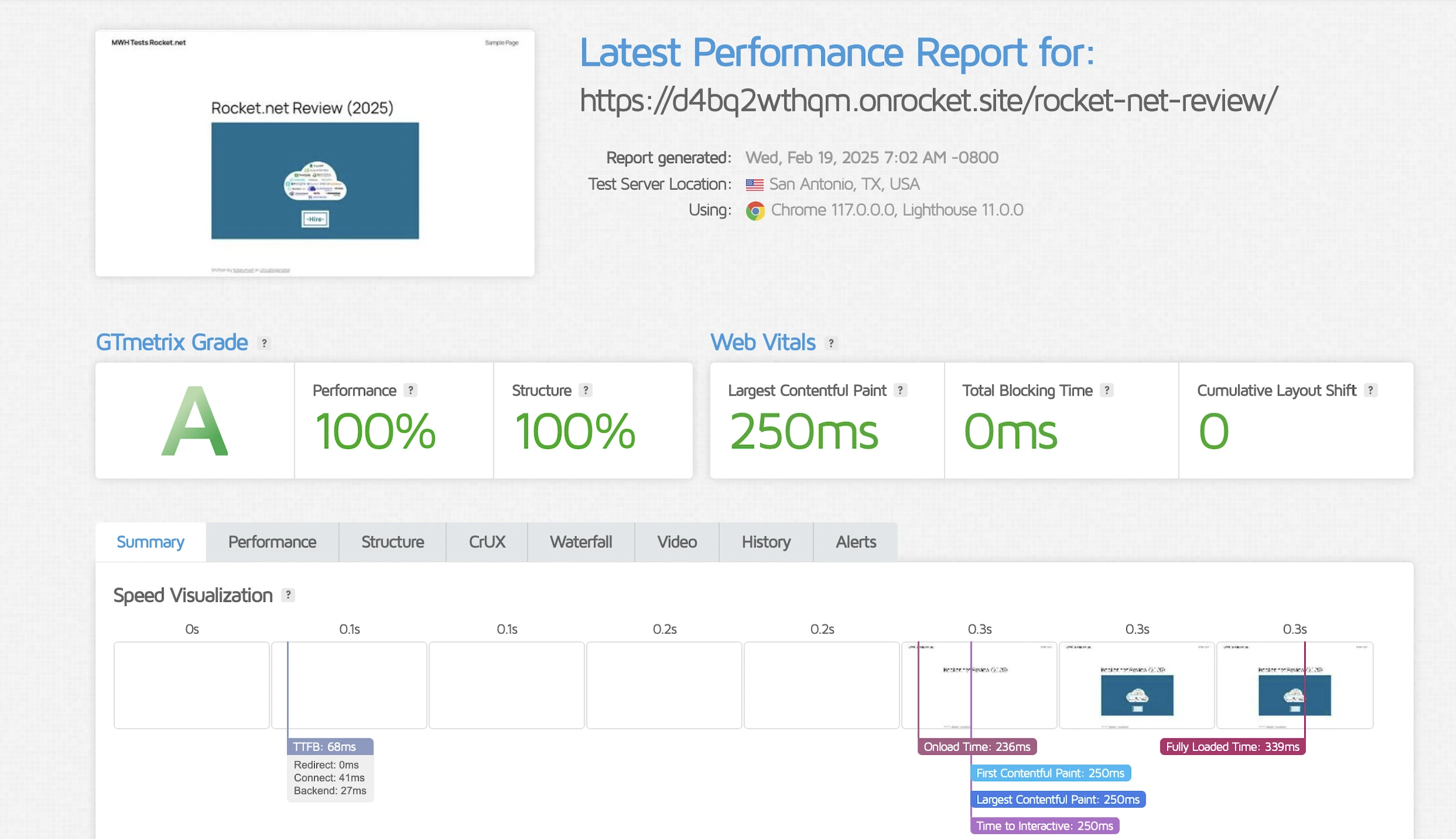Open Performance score question mark tooltip
The width and height of the screenshot is (1456, 839).
pos(410,390)
